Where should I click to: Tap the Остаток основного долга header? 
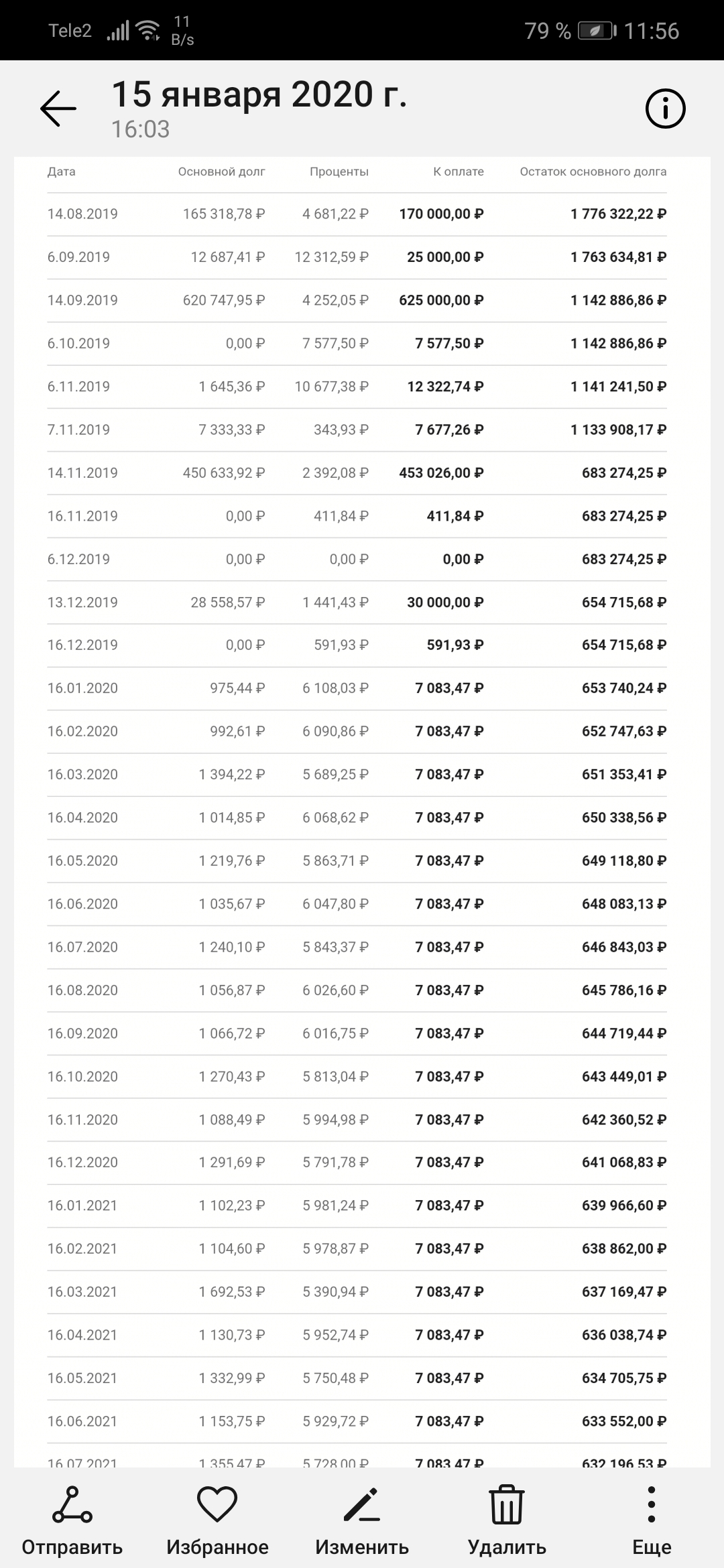(593, 172)
